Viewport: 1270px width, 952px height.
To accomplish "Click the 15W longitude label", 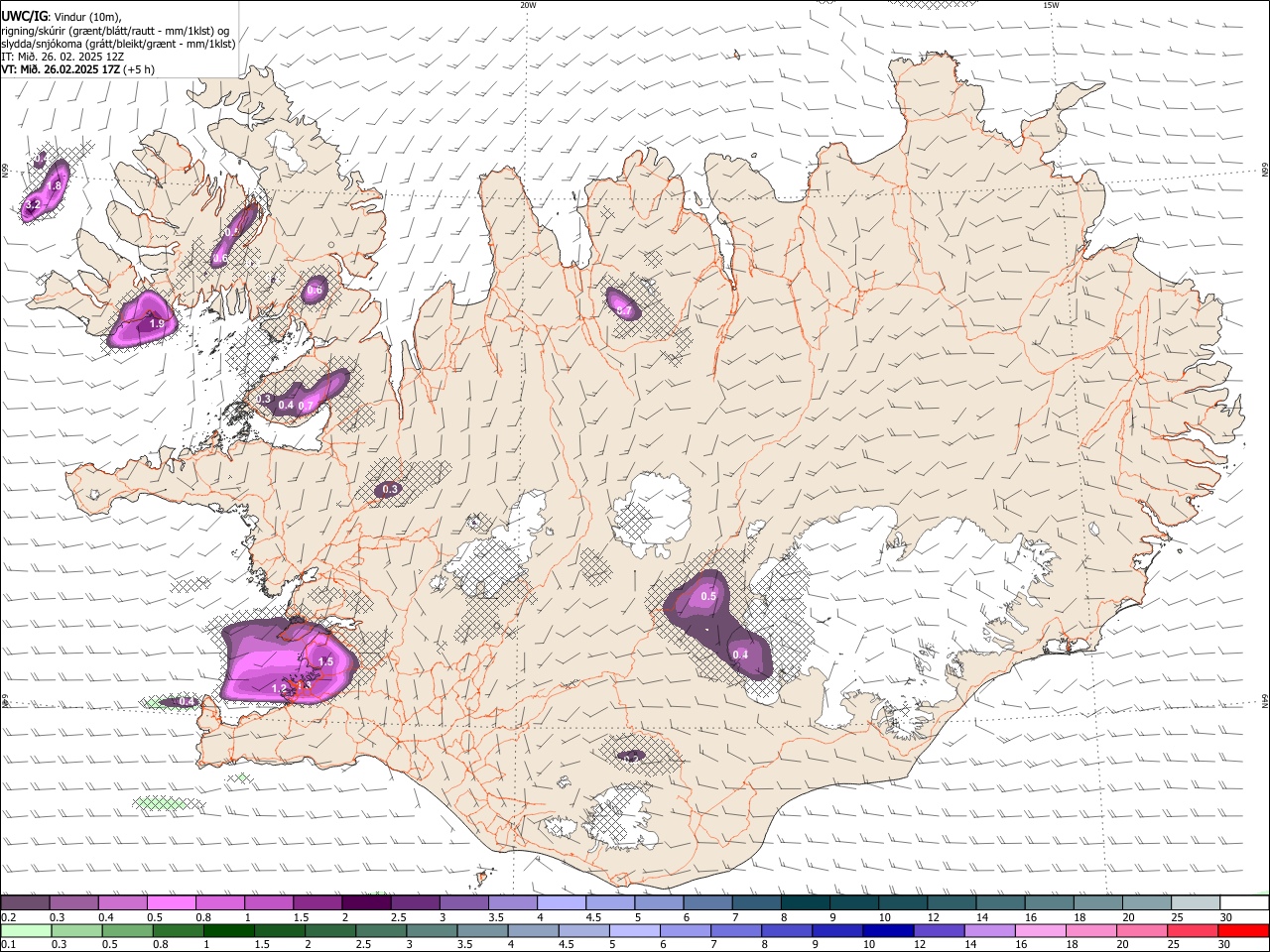I will (x=1051, y=5).
